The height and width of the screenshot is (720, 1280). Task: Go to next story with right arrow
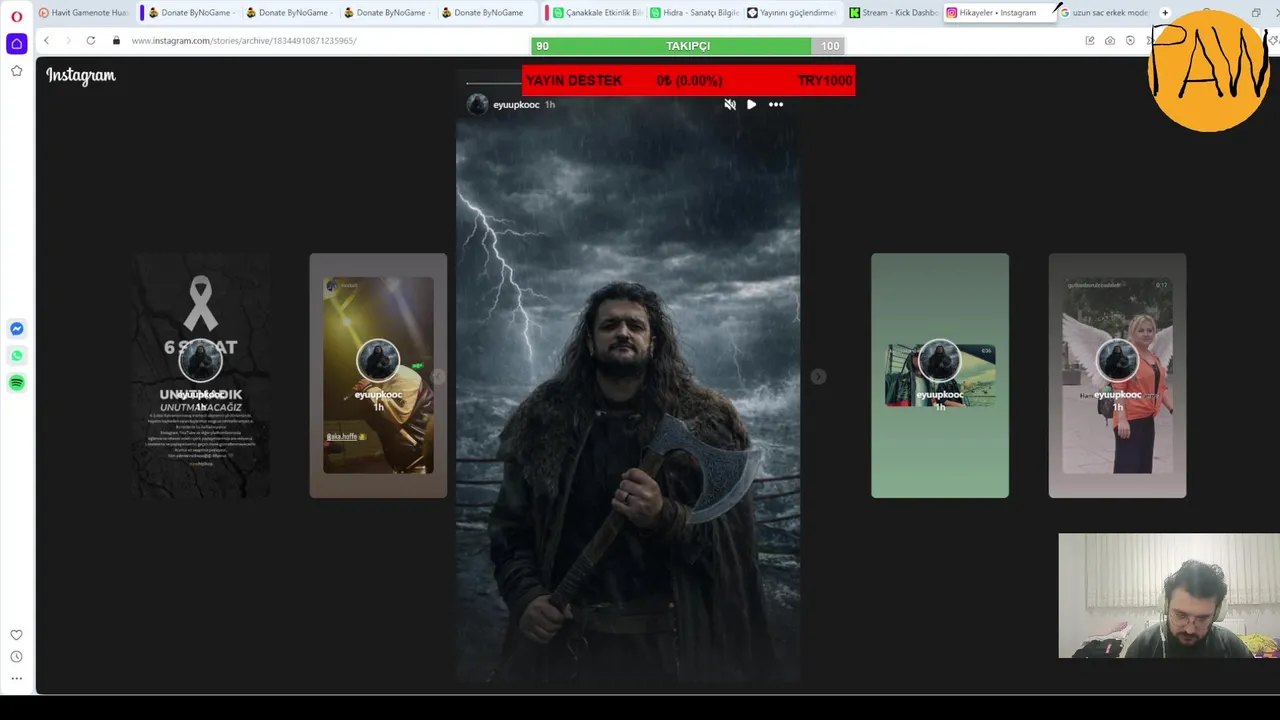pos(818,376)
